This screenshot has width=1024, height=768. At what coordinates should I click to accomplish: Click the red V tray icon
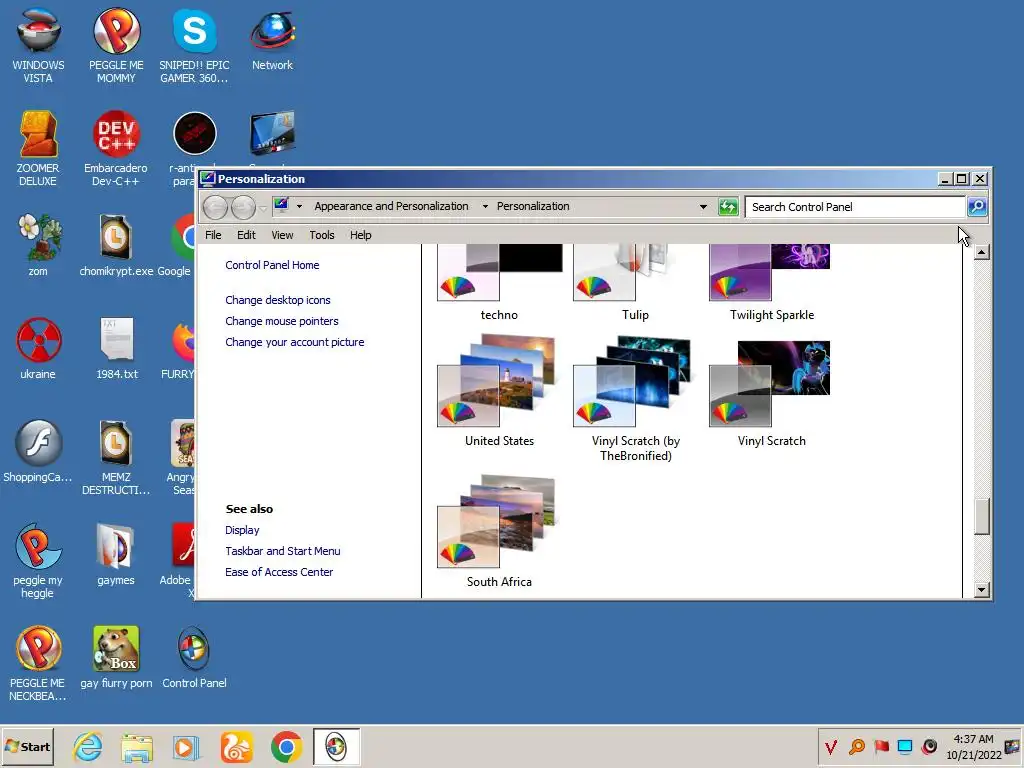[x=831, y=746]
